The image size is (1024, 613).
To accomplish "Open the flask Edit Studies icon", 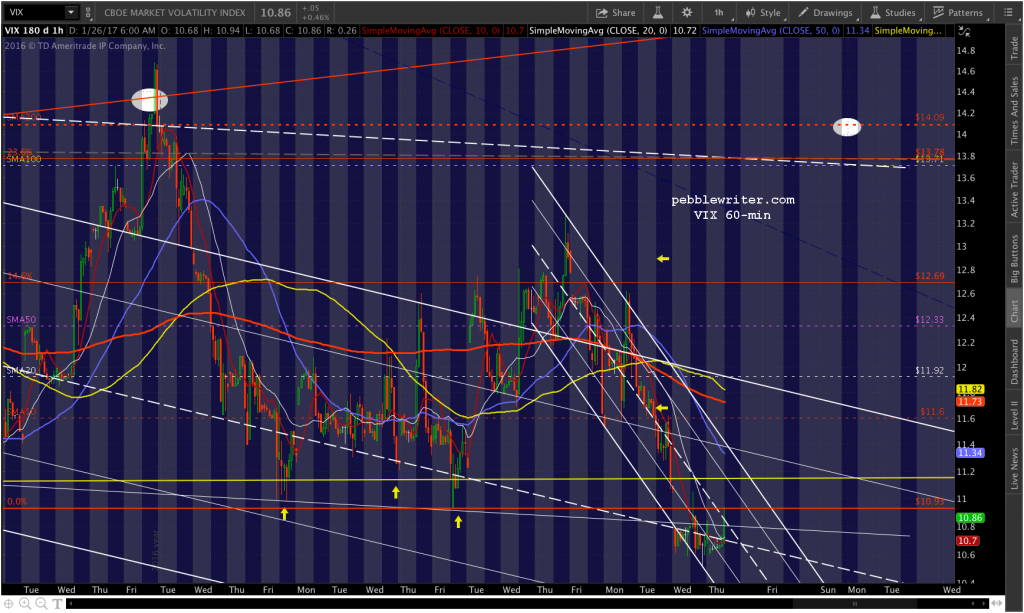I will tap(658, 12).
